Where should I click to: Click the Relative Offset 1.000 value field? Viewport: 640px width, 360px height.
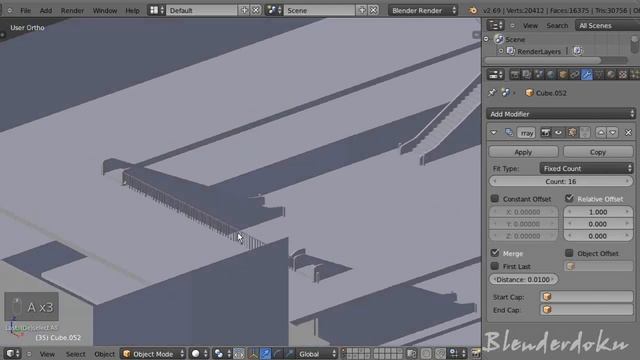pyautogui.click(x=598, y=212)
